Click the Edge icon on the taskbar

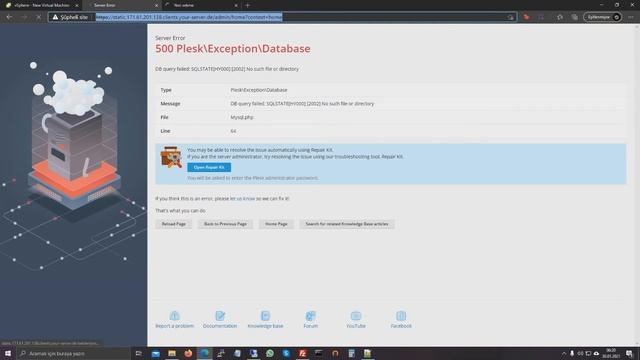pyautogui.click(x=204, y=353)
